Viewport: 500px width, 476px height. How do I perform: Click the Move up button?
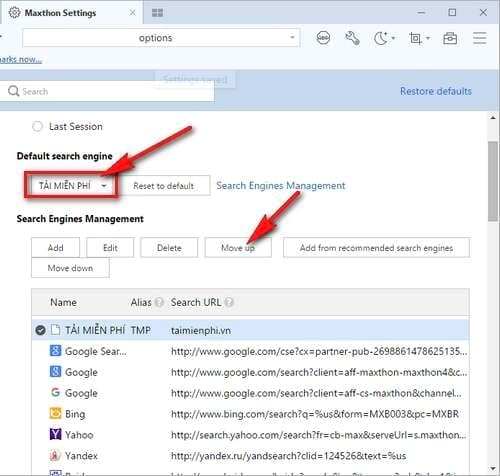(238, 248)
